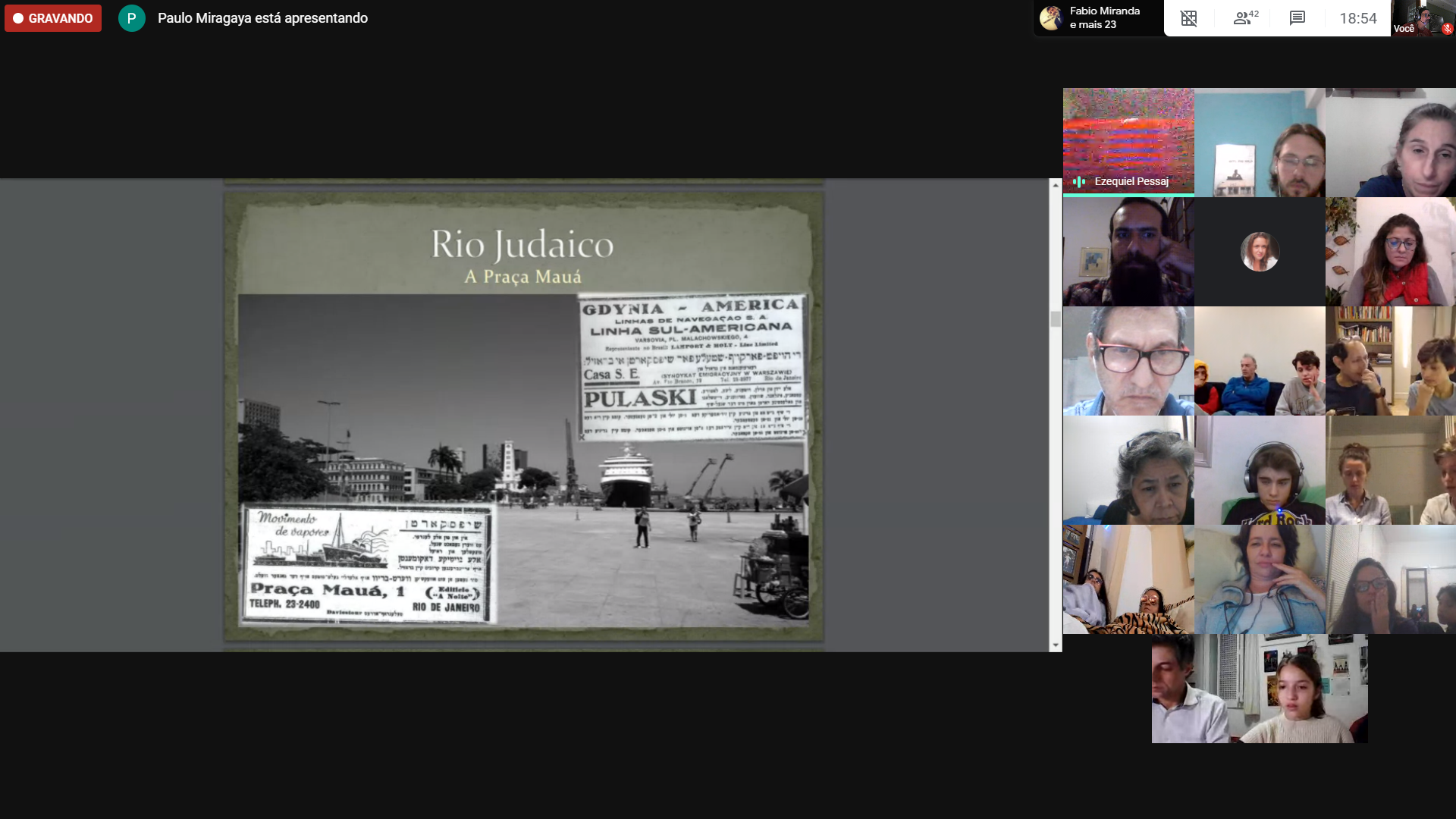Image resolution: width=1456 pixels, height=819 pixels.
Task: Select the tile with bookshelf background
Action: 1391,361
